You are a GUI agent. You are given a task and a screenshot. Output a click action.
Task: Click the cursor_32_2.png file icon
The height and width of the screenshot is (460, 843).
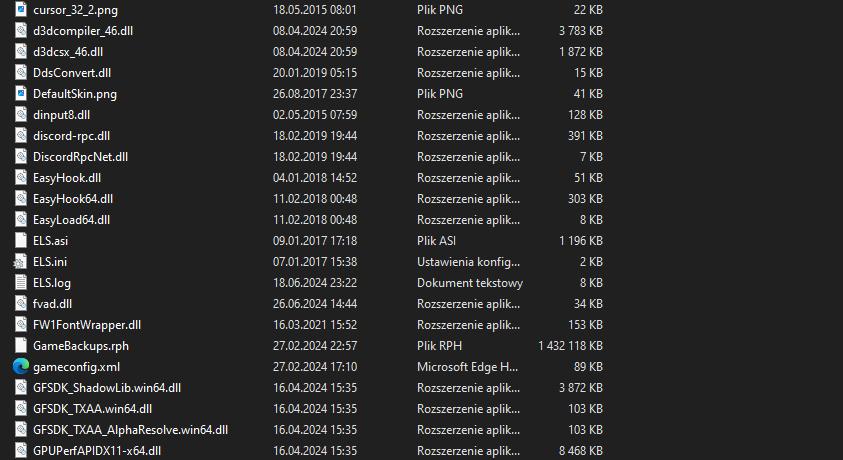[20, 9]
